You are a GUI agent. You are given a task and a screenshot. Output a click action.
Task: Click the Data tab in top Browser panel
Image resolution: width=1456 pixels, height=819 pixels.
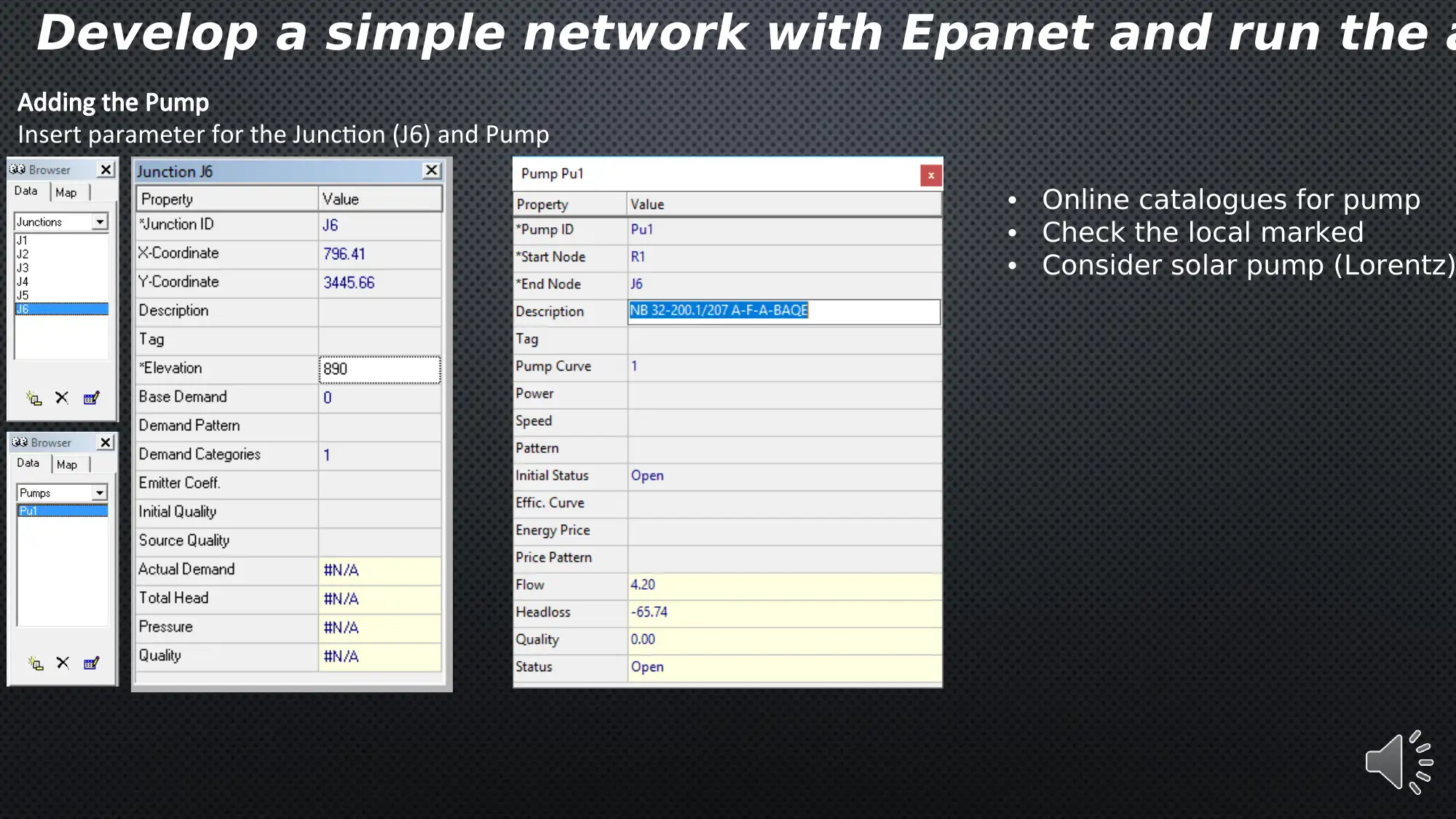[x=26, y=191]
